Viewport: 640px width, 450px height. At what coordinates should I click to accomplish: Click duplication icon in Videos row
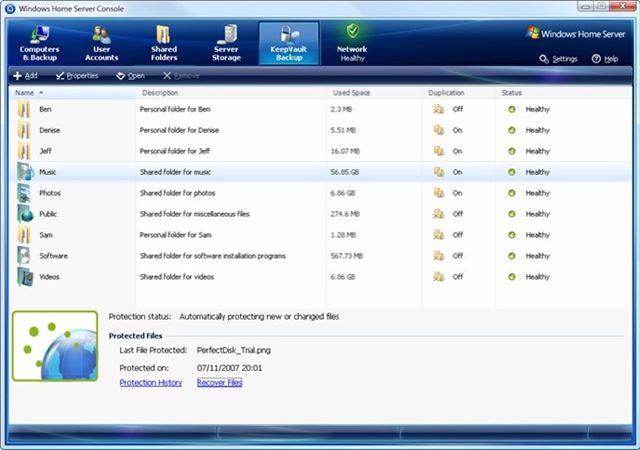coord(439,276)
